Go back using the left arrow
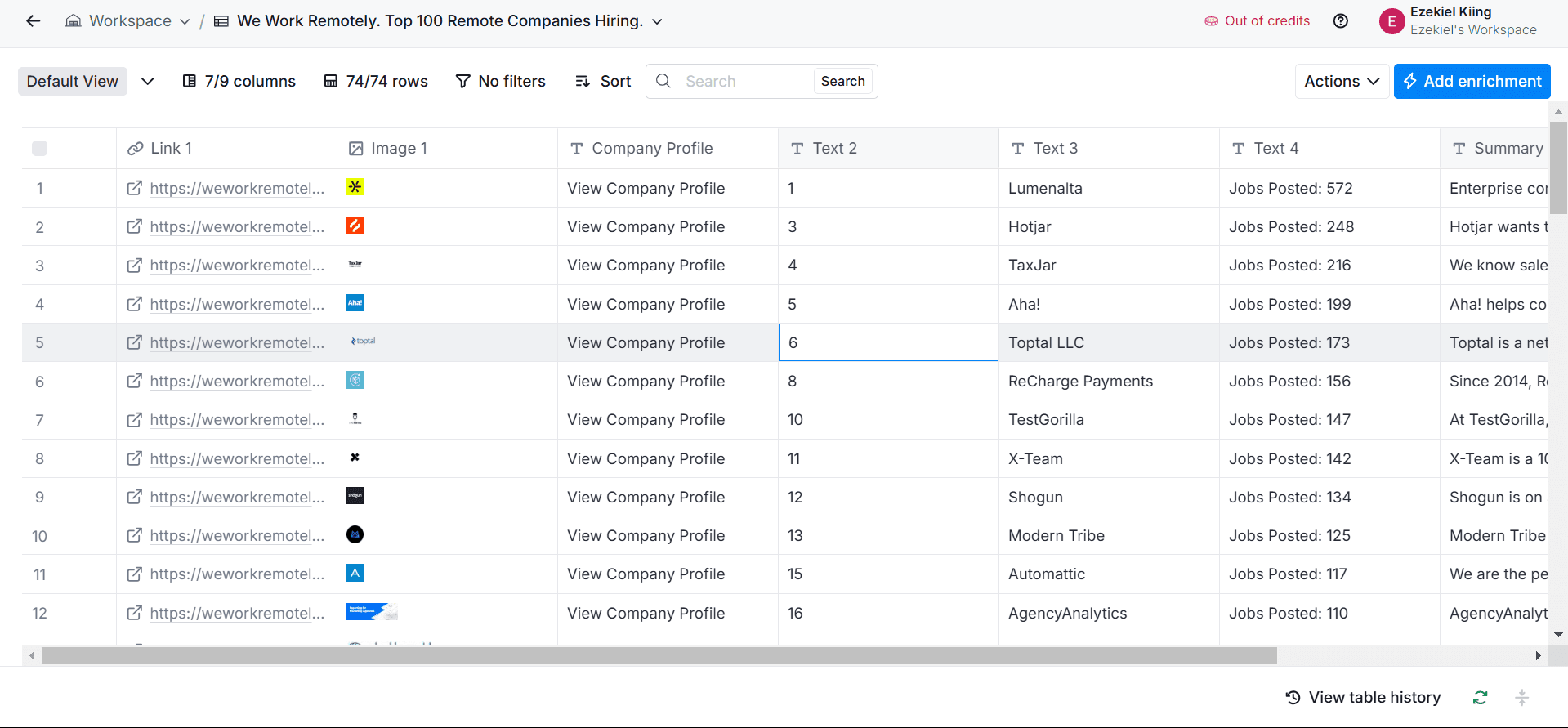This screenshot has width=1568, height=728. tap(34, 21)
